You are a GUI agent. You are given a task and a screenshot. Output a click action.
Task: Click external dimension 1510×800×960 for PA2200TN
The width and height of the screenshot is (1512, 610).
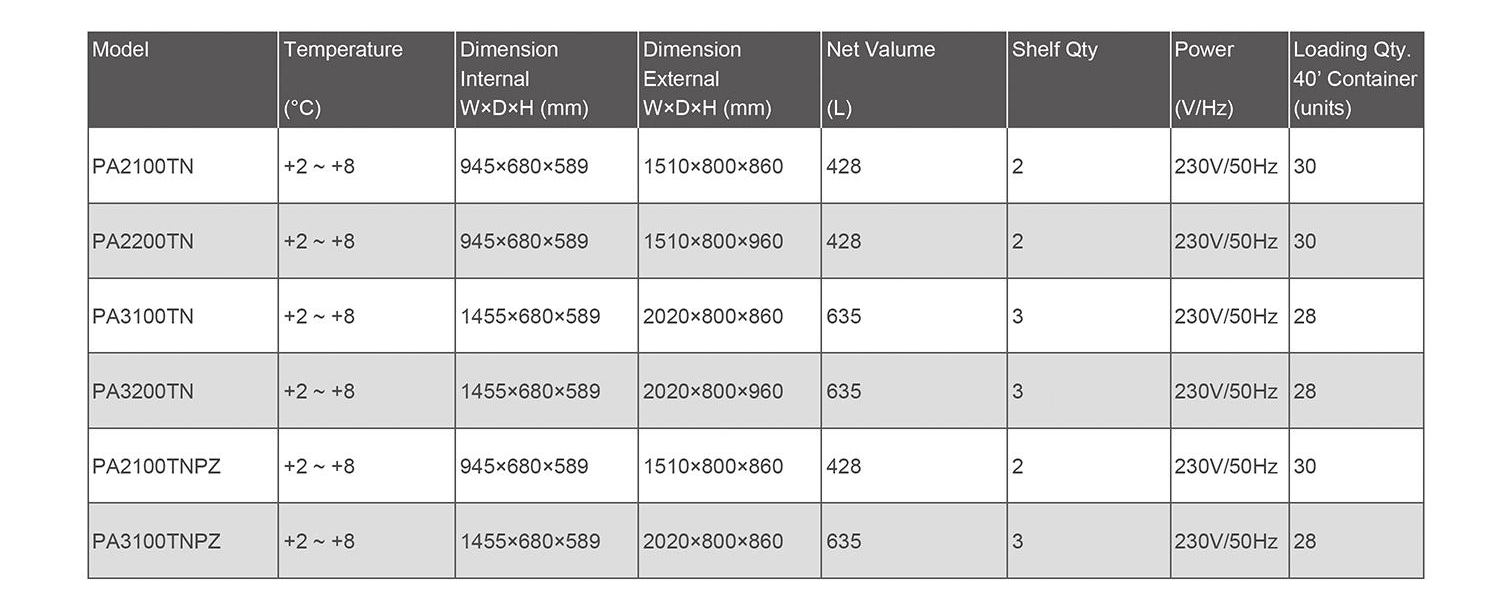point(713,242)
